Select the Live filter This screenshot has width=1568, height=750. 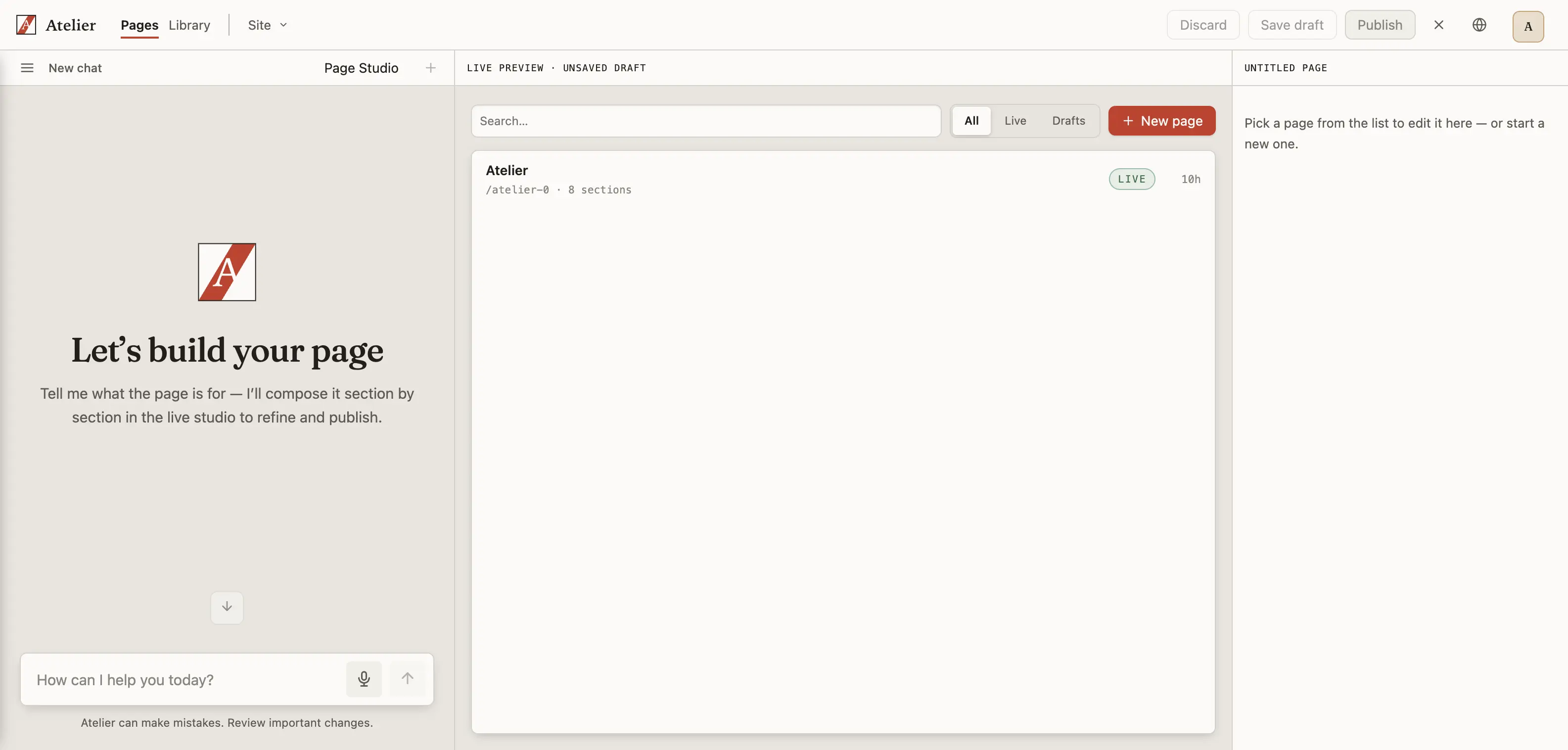(1015, 121)
